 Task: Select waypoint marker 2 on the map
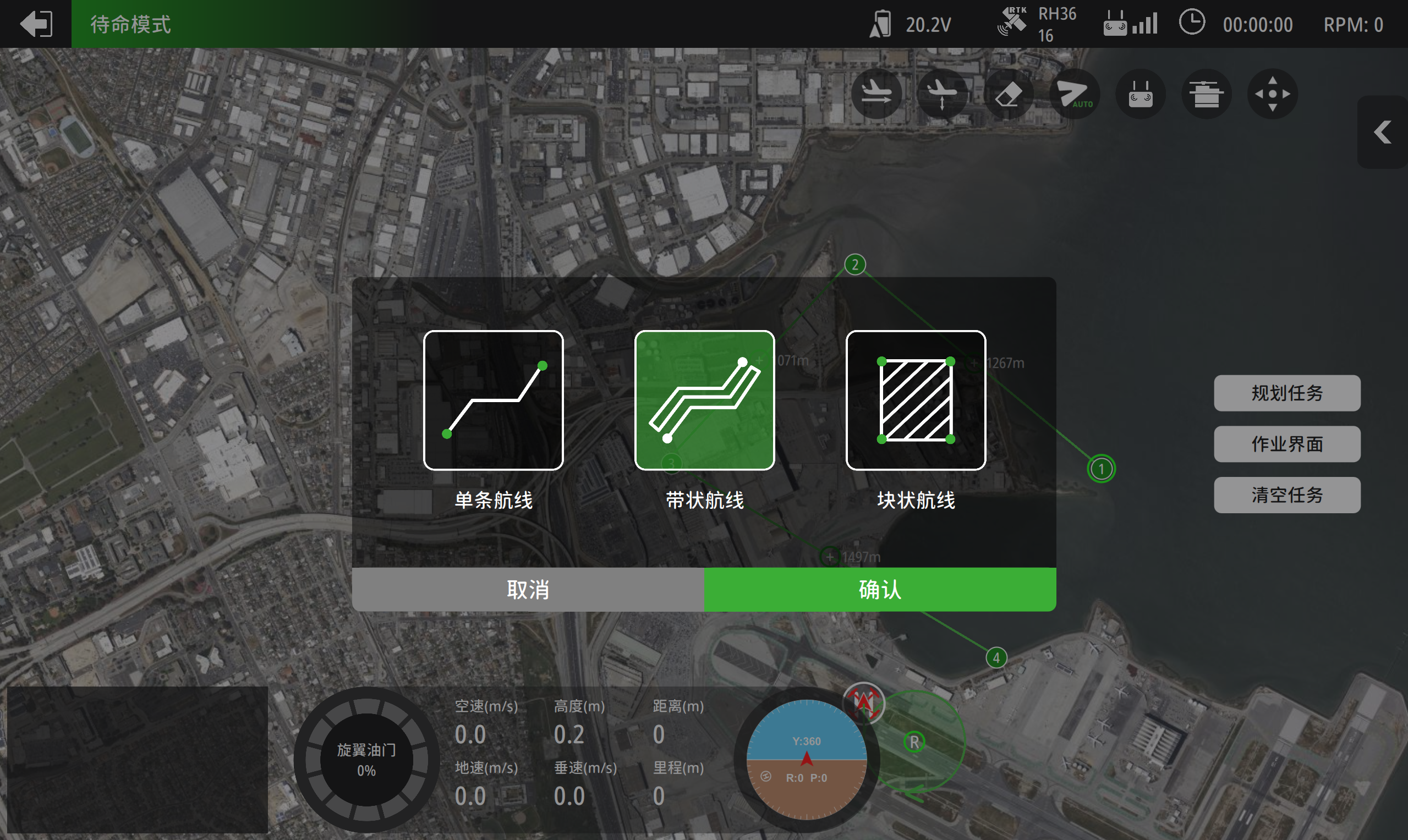(854, 264)
